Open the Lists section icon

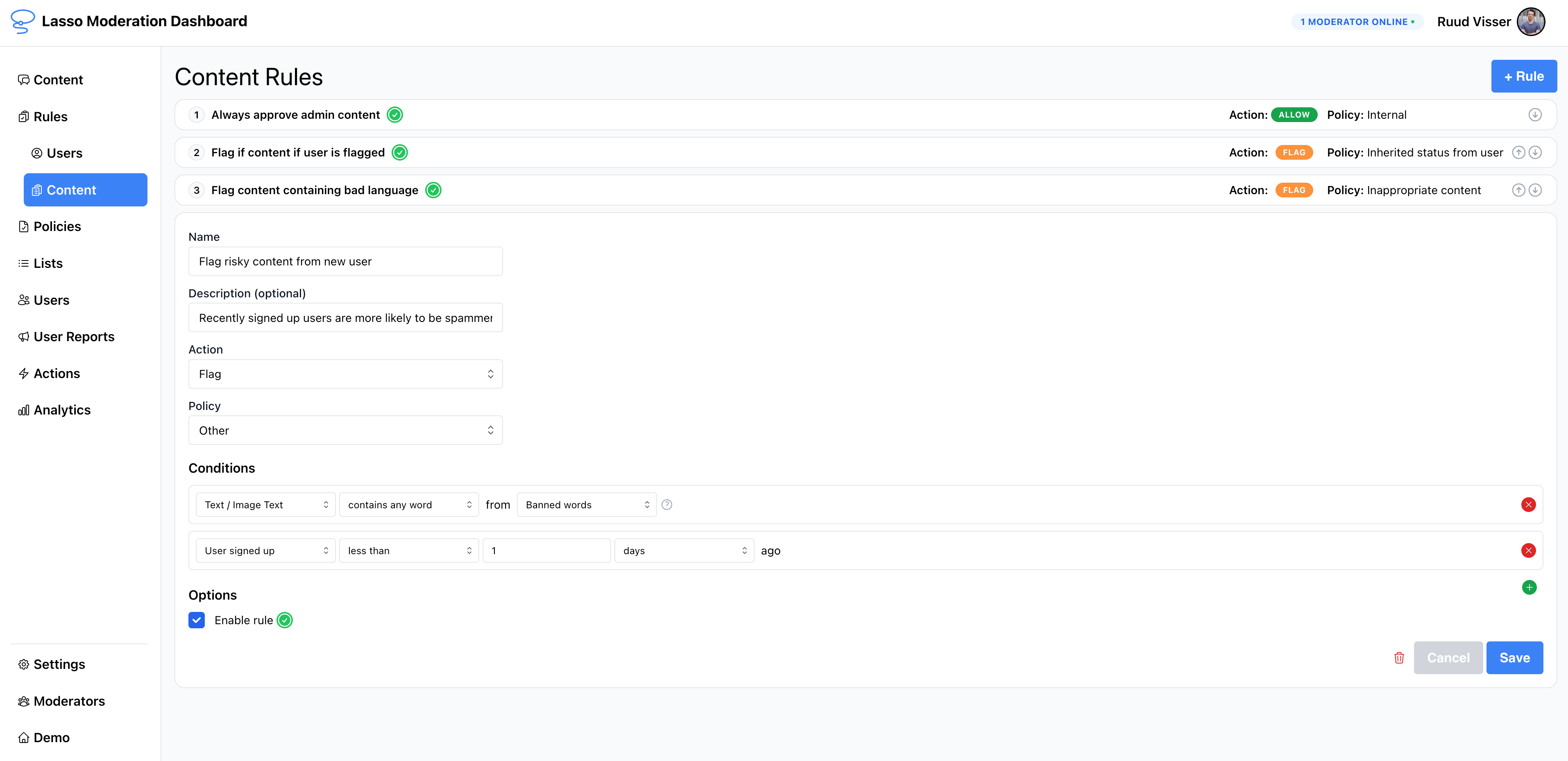pos(24,263)
